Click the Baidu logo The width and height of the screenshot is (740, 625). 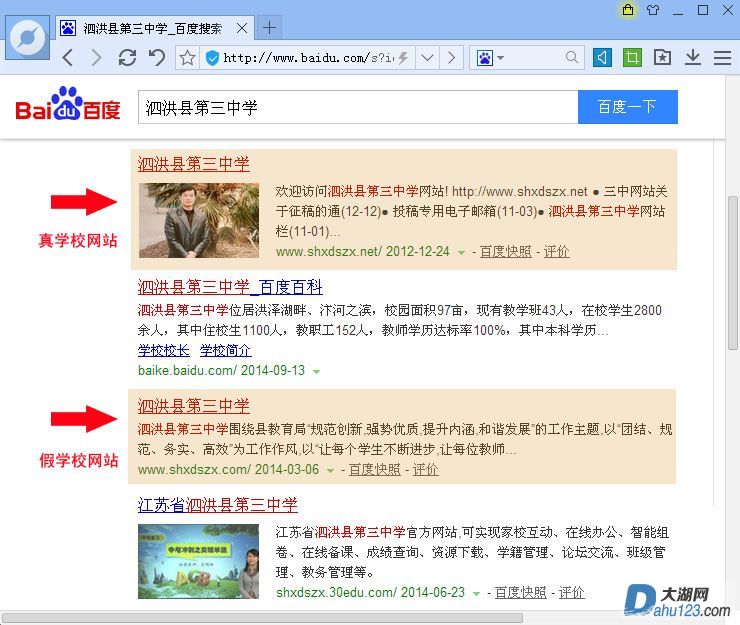[67, 104]
